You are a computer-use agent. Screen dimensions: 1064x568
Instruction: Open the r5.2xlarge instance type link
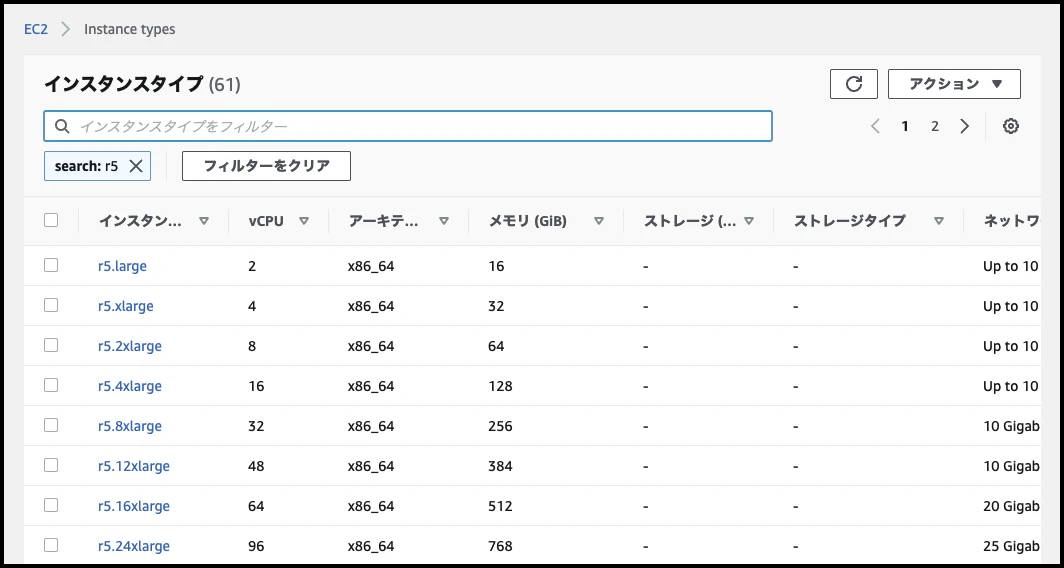pyautogui.click(x=130, y=346)
